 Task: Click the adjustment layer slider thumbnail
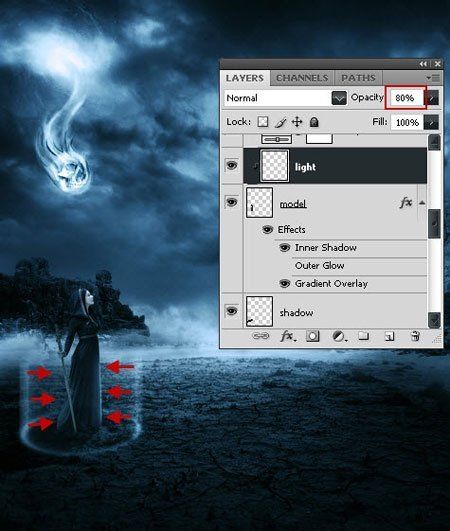click(277, 139)
